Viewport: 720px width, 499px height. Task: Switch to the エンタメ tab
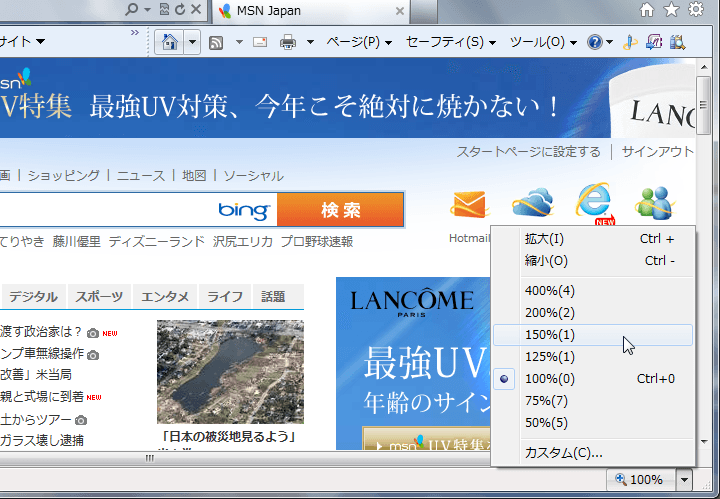tap(165, 297)
